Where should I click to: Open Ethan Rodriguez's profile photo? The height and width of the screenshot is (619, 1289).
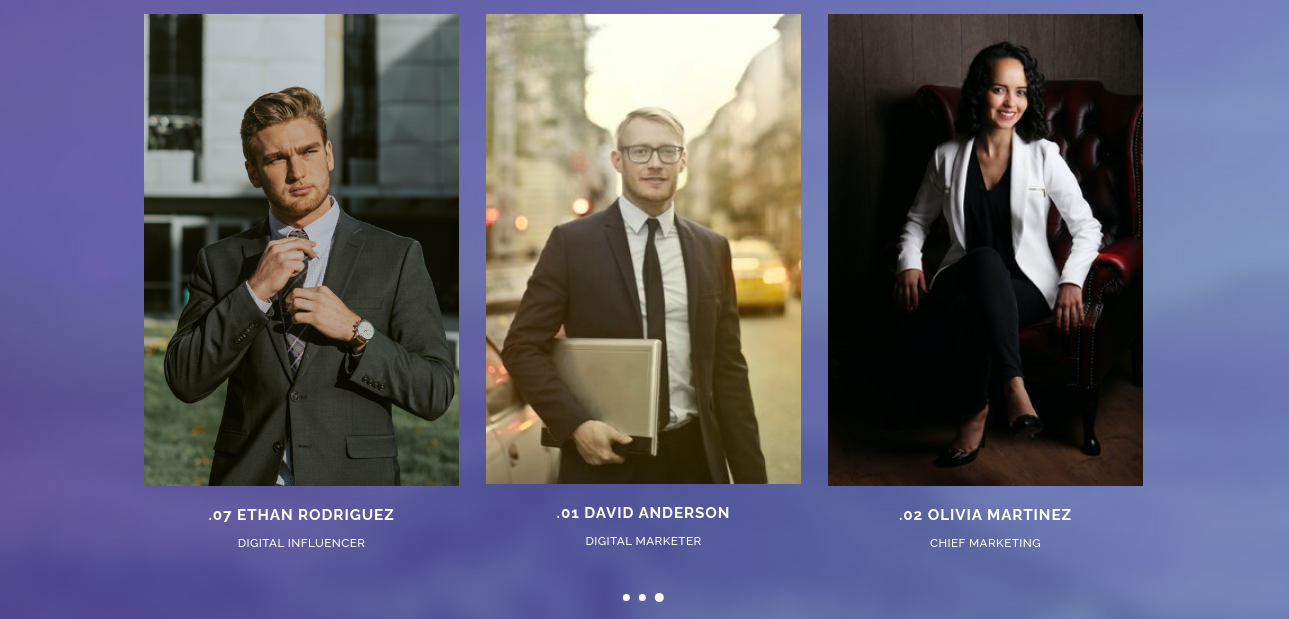point(301,250)
